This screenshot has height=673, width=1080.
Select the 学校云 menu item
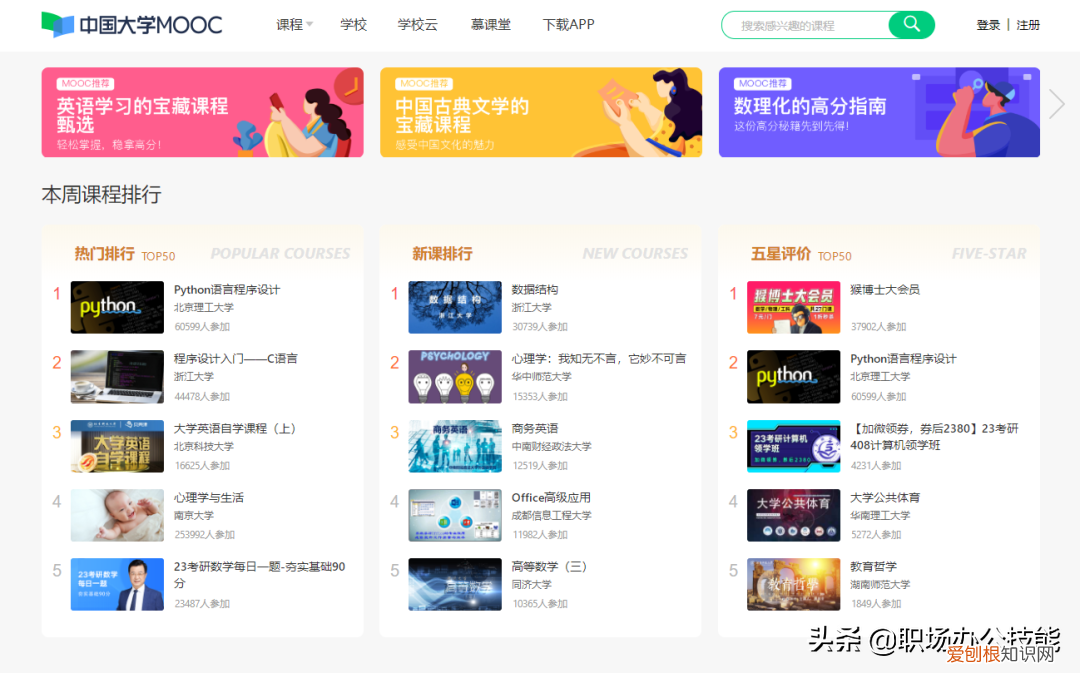[417, 24]
